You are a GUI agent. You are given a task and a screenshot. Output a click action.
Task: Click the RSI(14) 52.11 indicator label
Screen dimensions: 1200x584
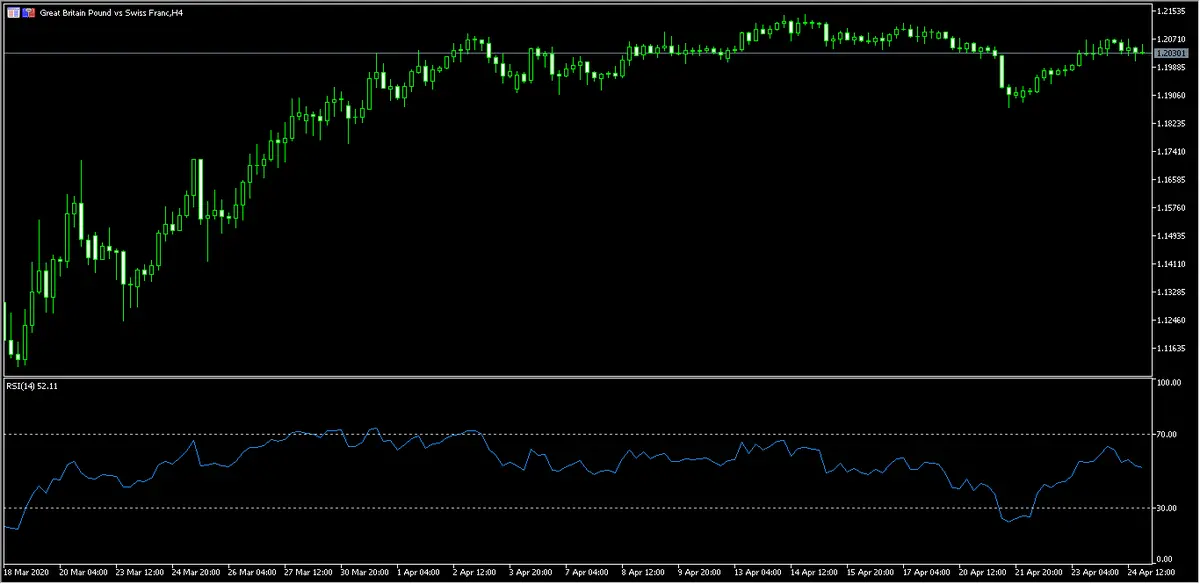(32, 385)
